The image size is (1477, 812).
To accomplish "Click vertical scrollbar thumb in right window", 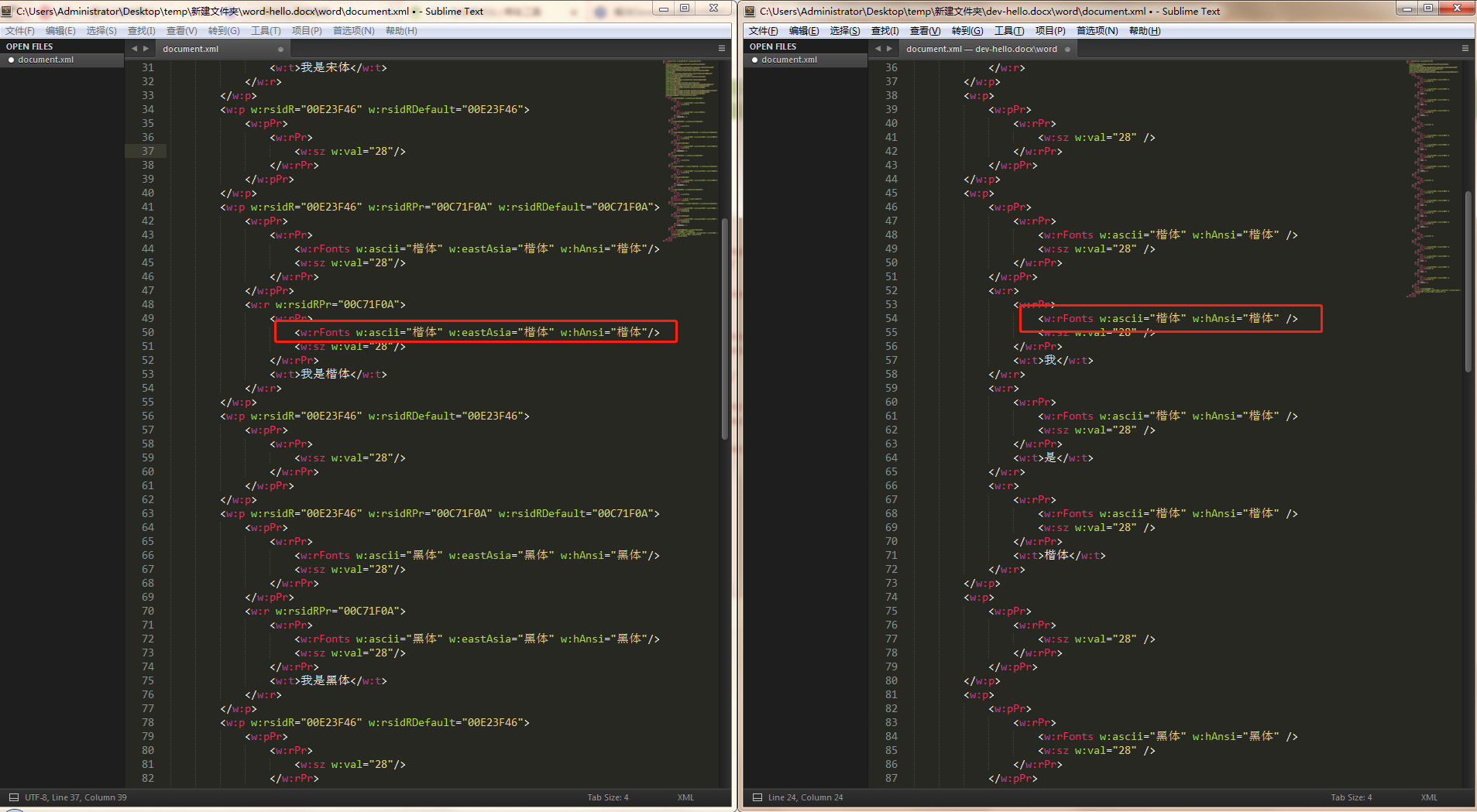I will [x=1468, y=282].
